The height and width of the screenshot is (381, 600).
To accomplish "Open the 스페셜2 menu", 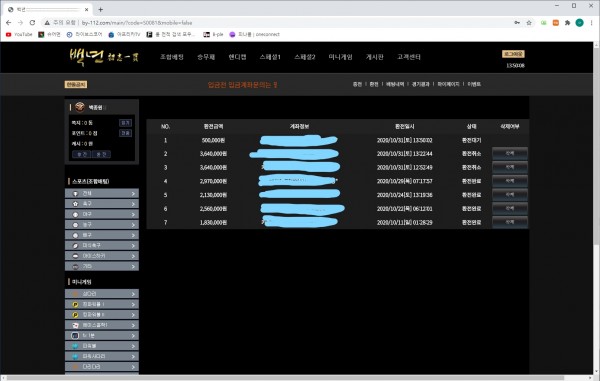I will coord(305,57).
